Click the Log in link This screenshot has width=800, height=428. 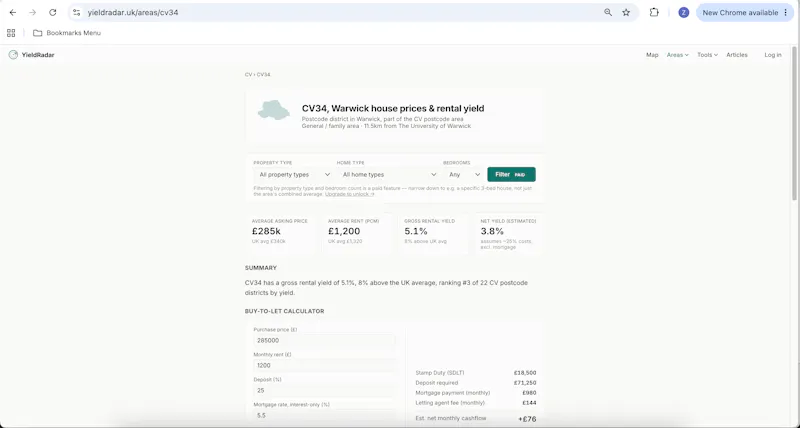coord(772,55)
